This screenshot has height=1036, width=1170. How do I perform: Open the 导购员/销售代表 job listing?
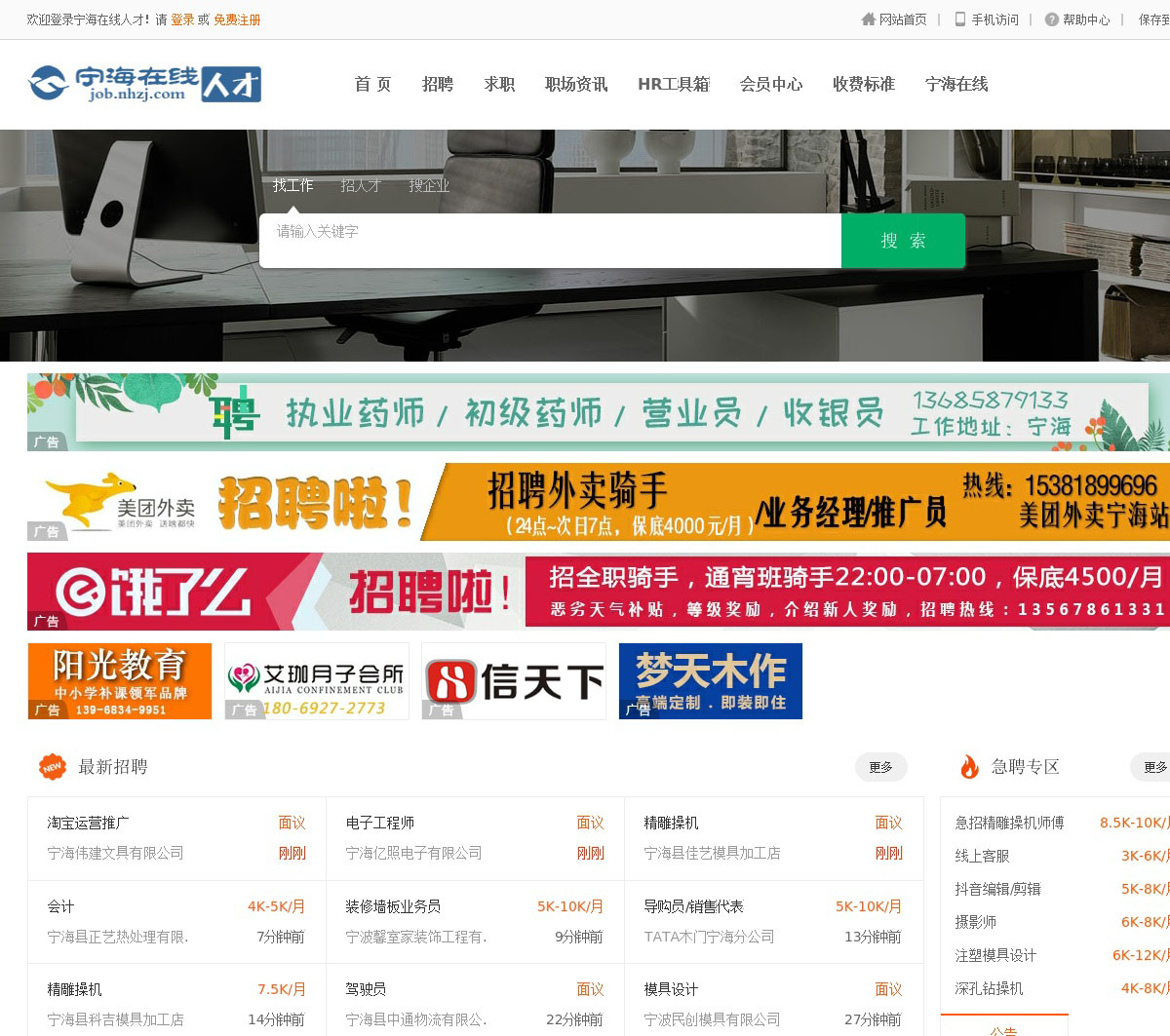[693, 906]
